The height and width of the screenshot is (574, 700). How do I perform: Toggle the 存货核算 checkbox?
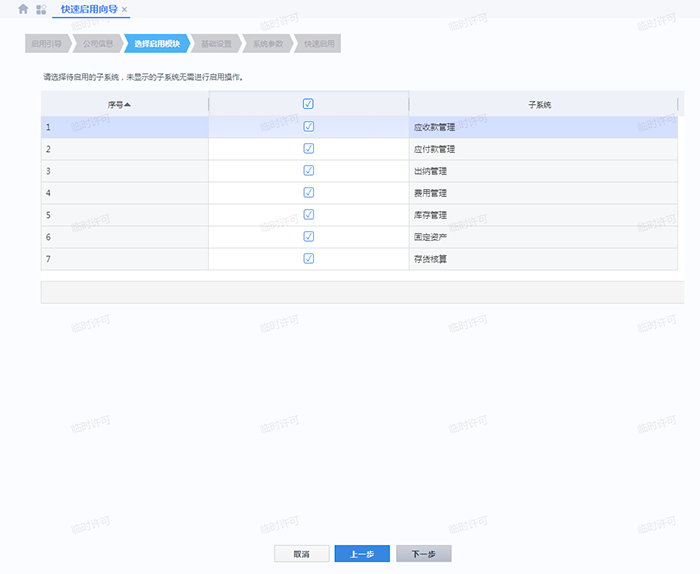tap(308, 259)
